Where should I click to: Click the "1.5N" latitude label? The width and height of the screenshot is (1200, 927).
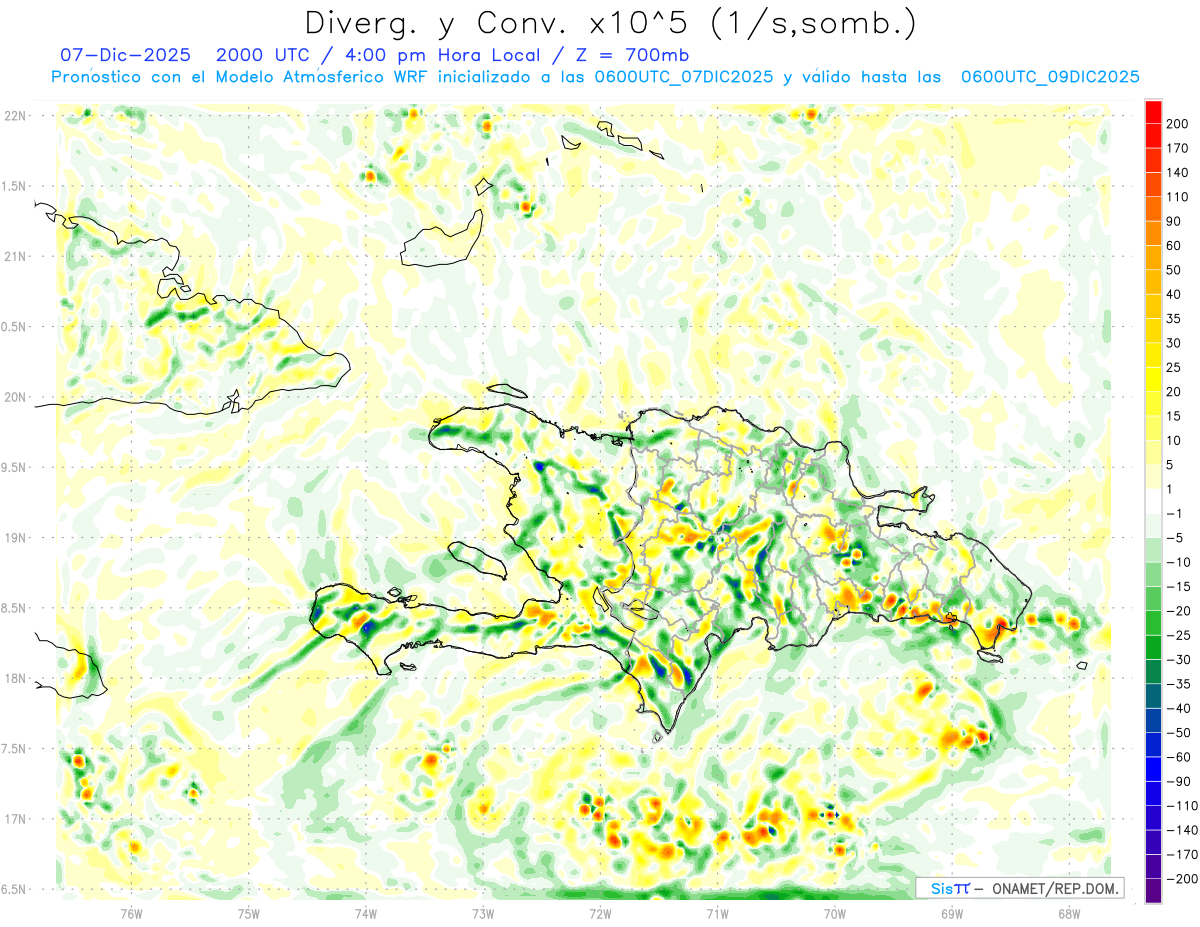14,186
